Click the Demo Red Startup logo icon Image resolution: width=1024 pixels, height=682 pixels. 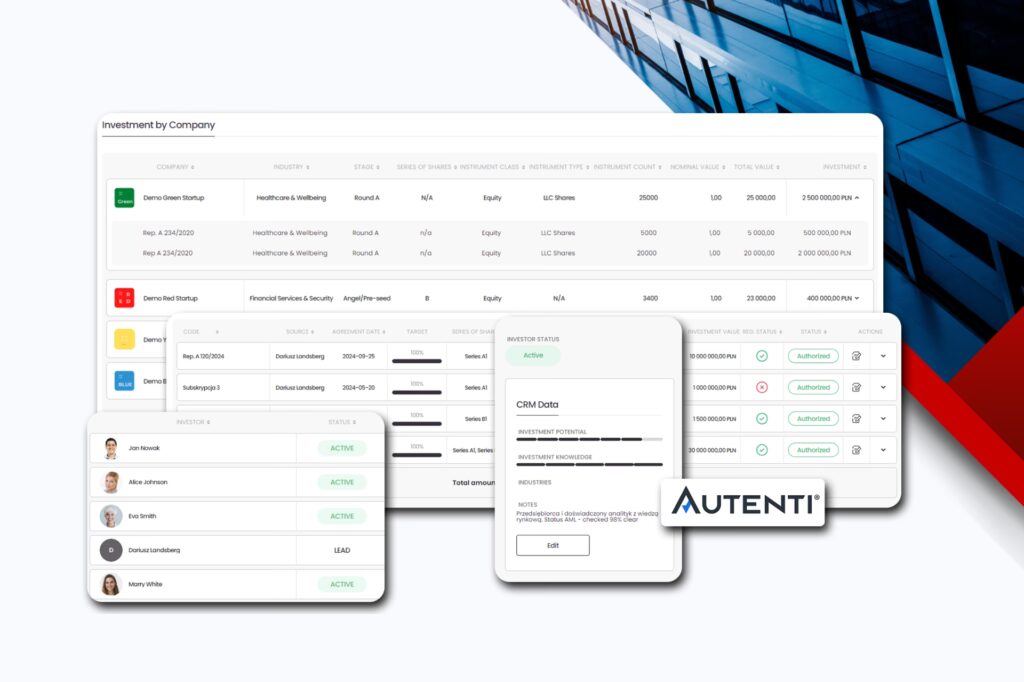coord(124,298)
